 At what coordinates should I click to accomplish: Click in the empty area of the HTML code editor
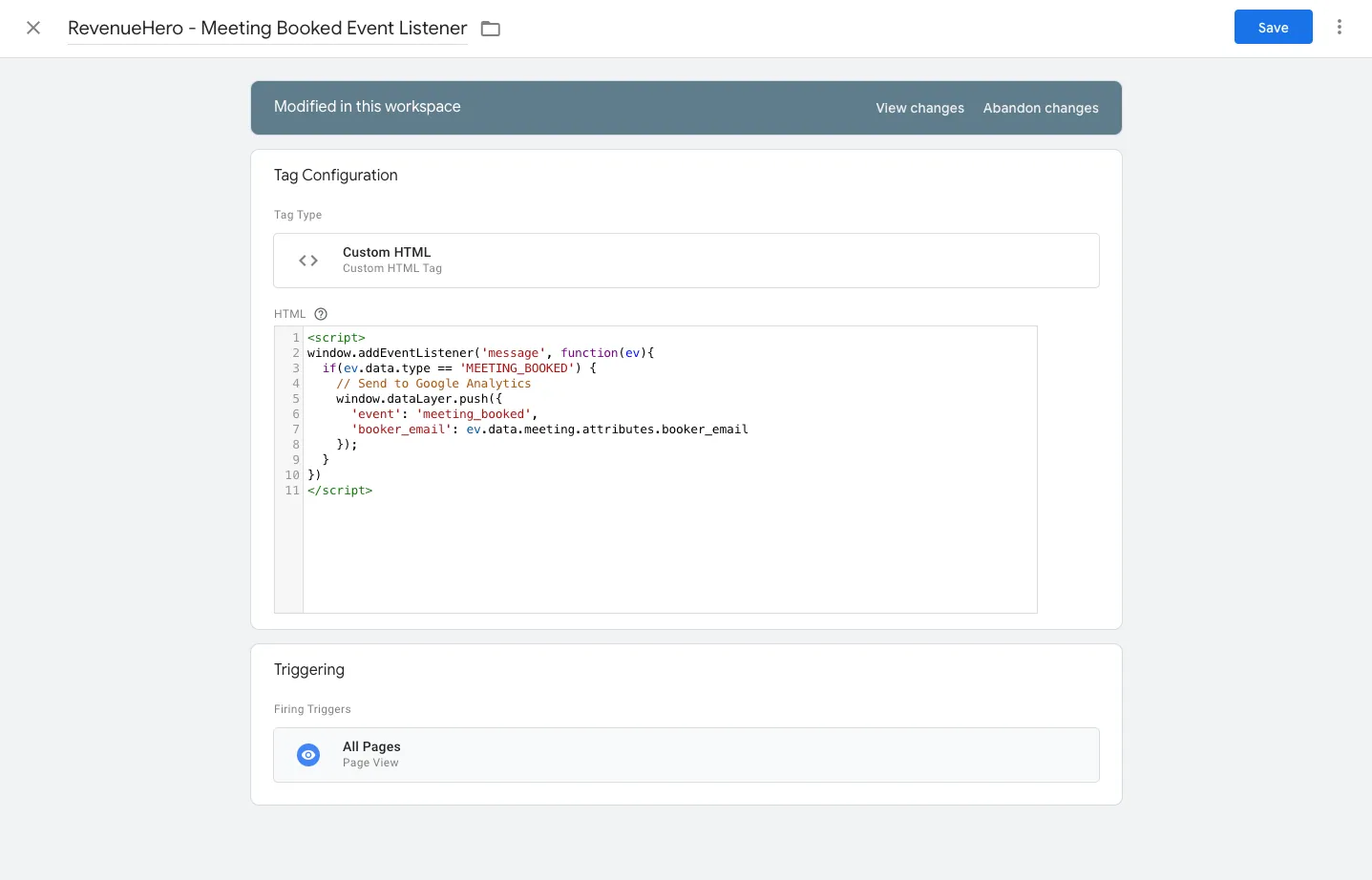point(668,554)
